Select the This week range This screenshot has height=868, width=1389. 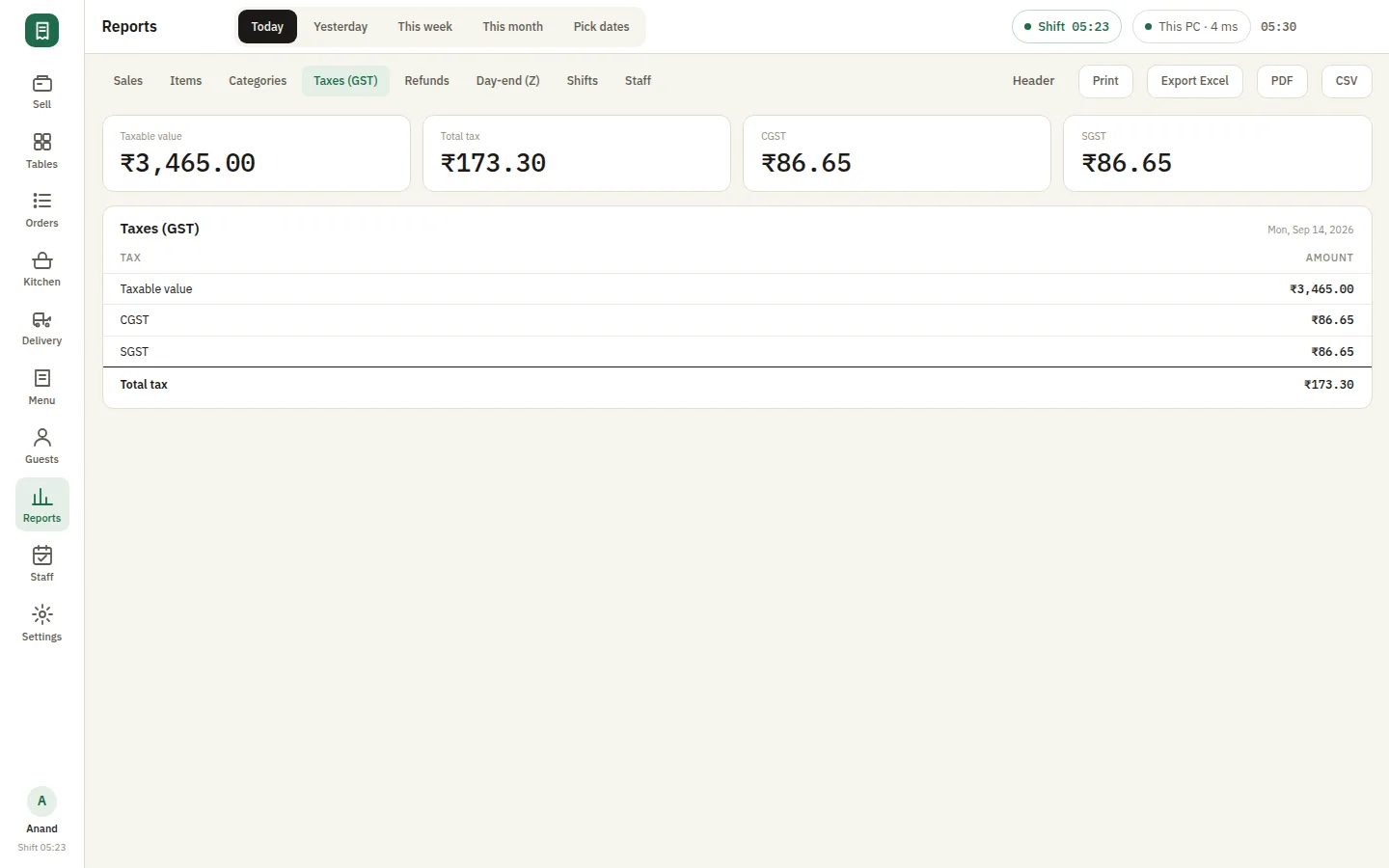(x=424, y=27)
